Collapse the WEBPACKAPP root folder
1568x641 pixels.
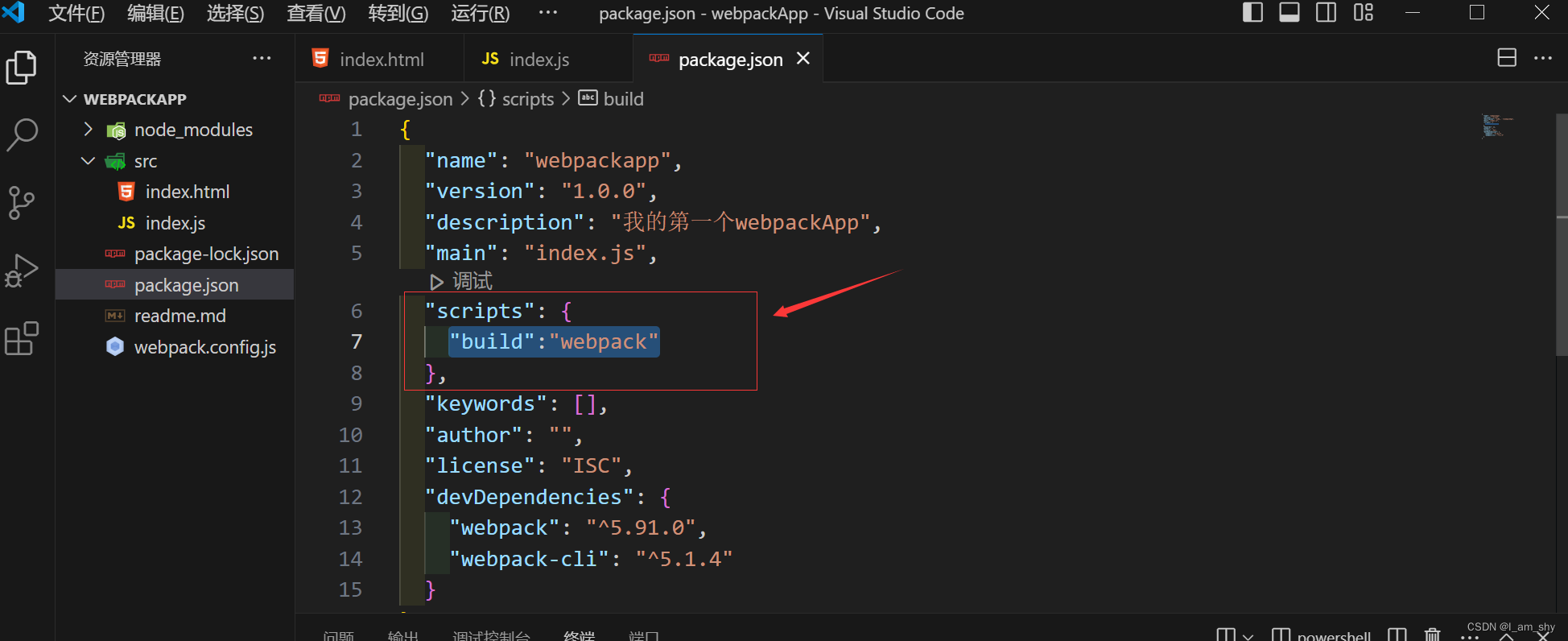[x=70, y=99]
